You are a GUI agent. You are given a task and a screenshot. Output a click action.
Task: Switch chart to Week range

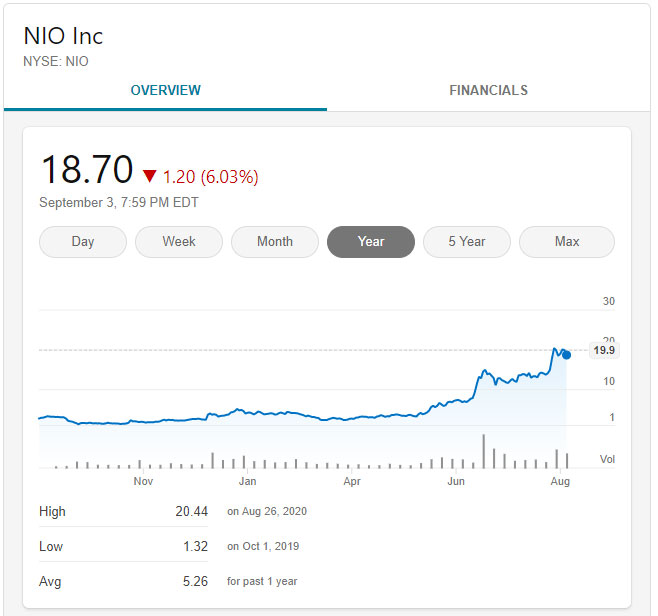click(x=179, y=242)
